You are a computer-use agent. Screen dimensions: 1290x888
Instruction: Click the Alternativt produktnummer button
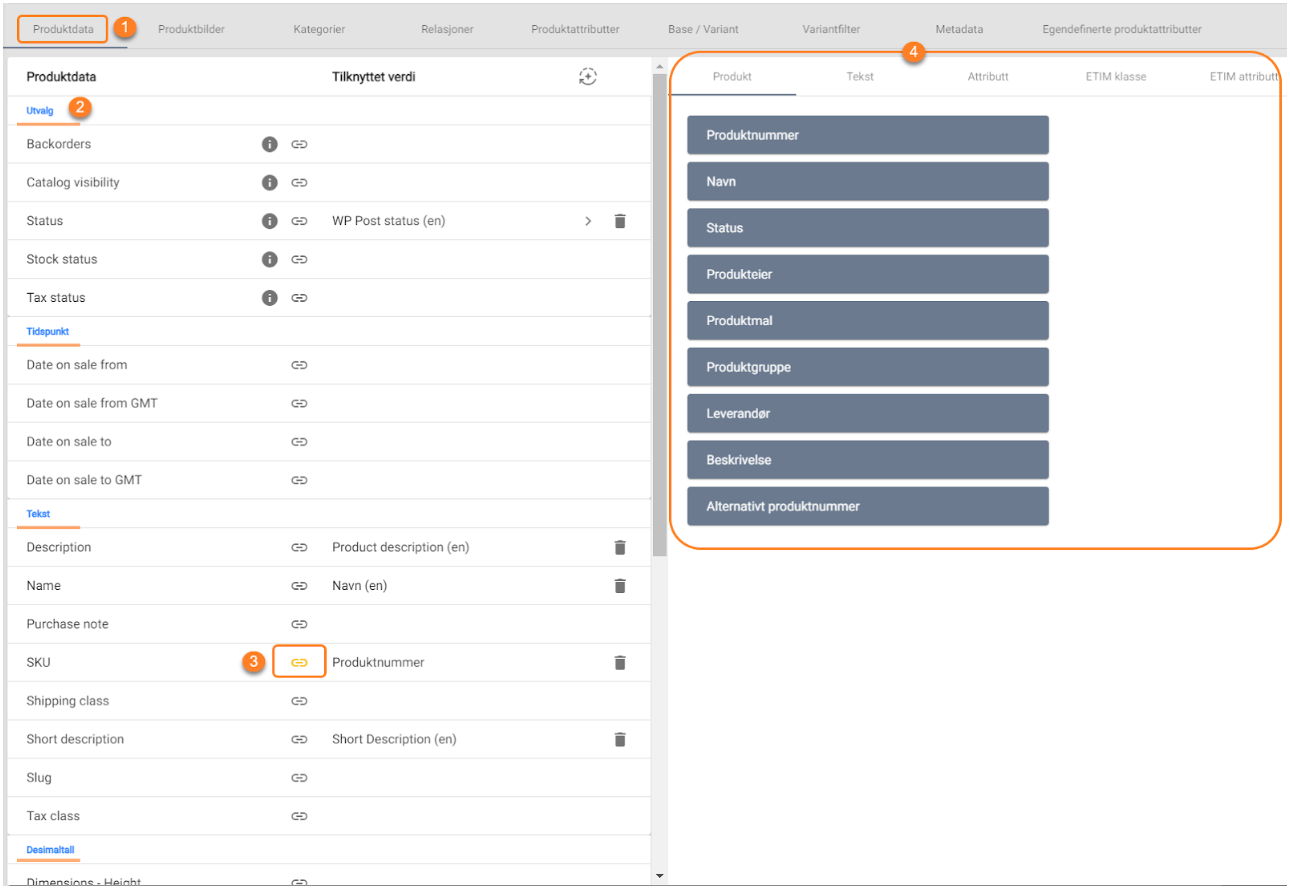[x=868, y=506]
